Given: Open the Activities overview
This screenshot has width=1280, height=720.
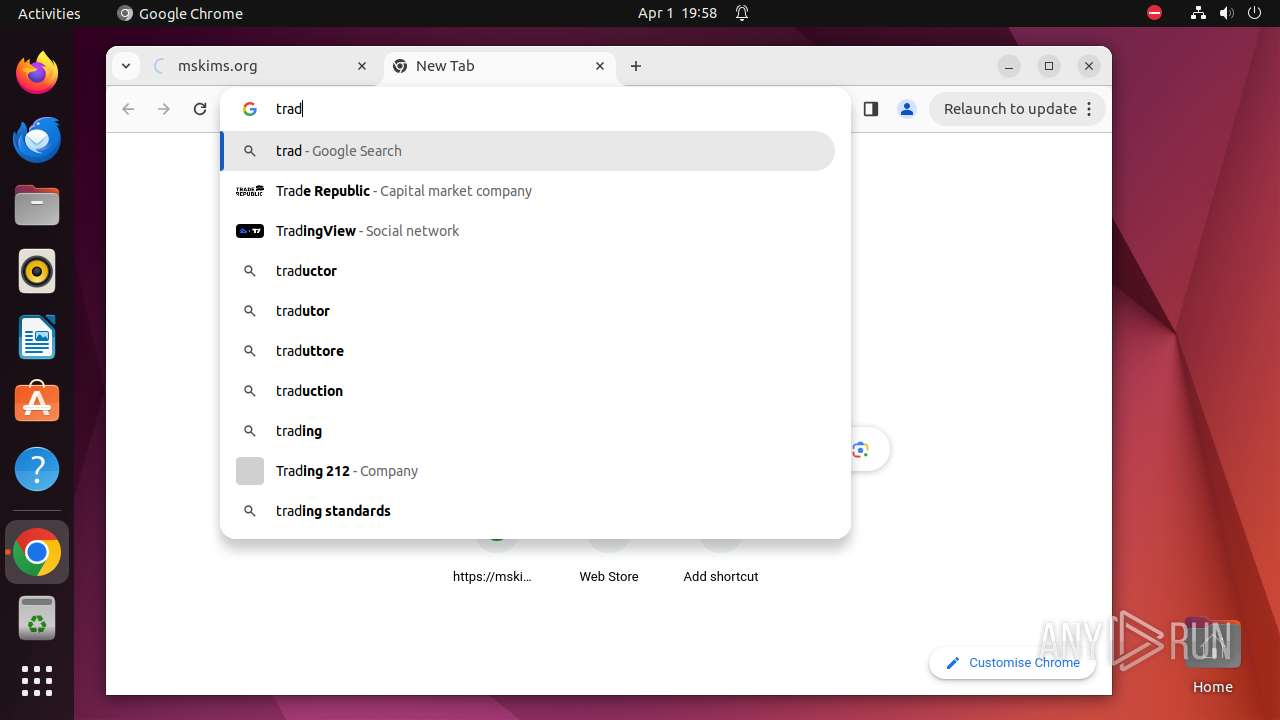Looking at the screenshot, I should (x=49, y=13).
